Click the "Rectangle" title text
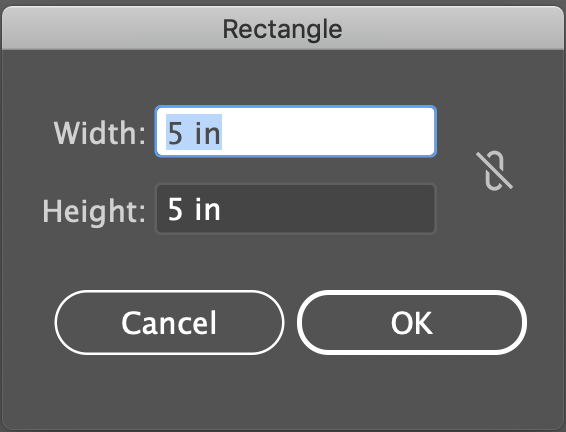Viewport: 566px width, 432px height. point(282,29)
